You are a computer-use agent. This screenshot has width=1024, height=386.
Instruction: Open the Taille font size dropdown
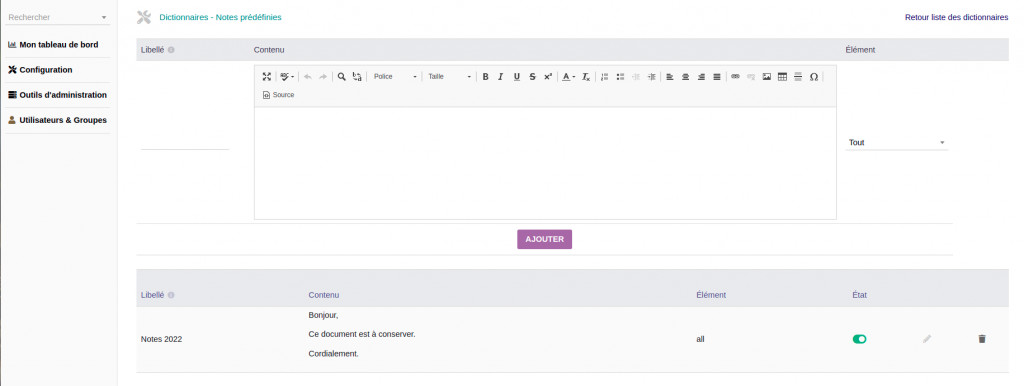coord(449,76)
